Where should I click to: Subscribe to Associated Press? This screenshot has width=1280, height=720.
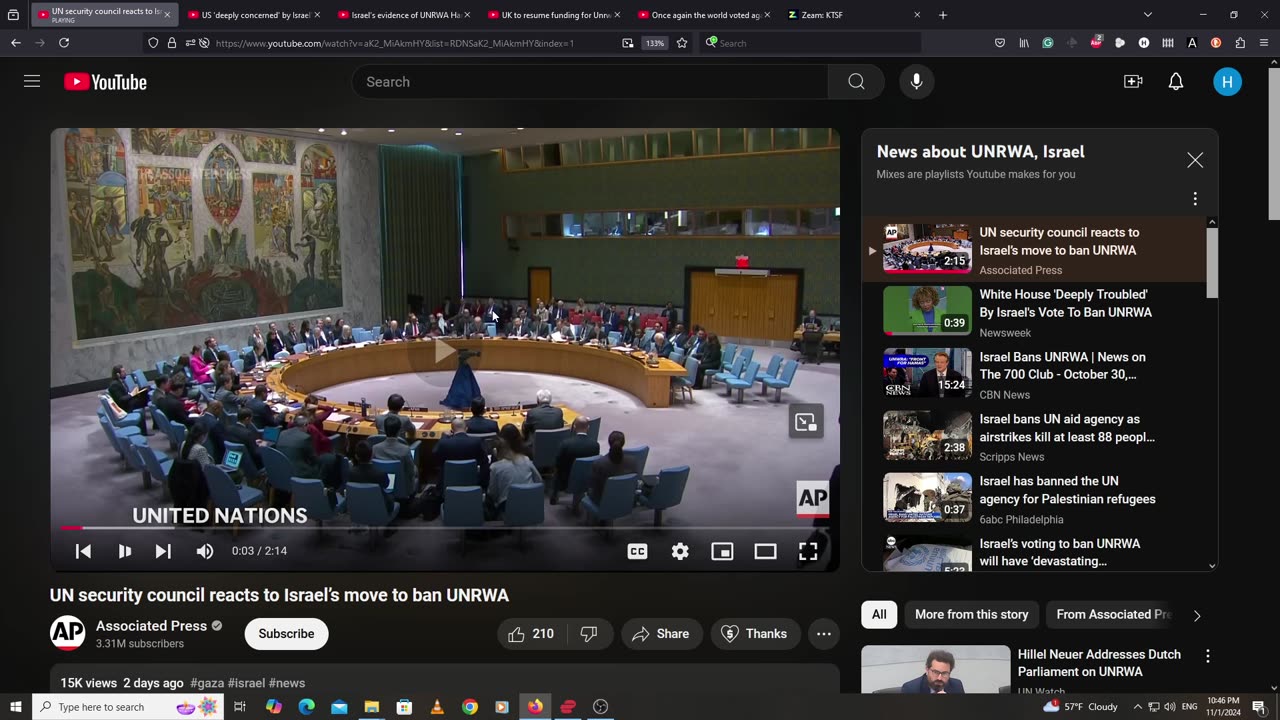coord(286,633)
